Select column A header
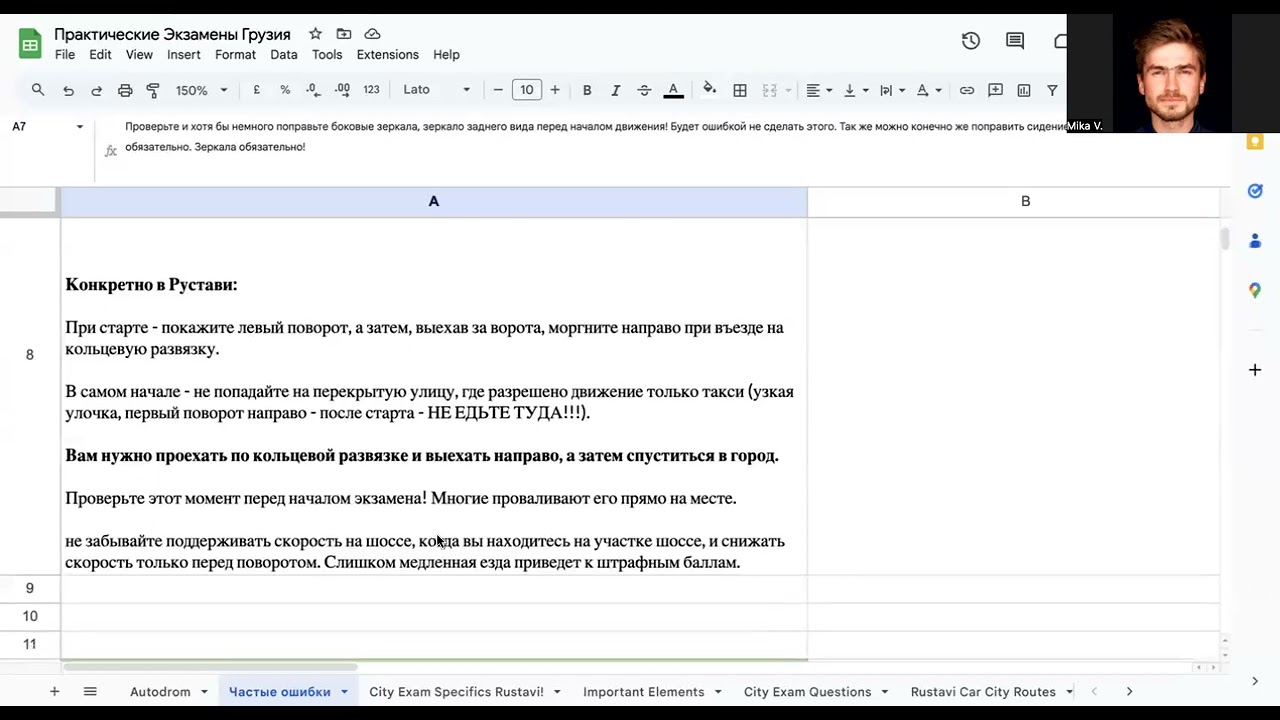The width and height of the screenshot is (1280, 720). 434,201
